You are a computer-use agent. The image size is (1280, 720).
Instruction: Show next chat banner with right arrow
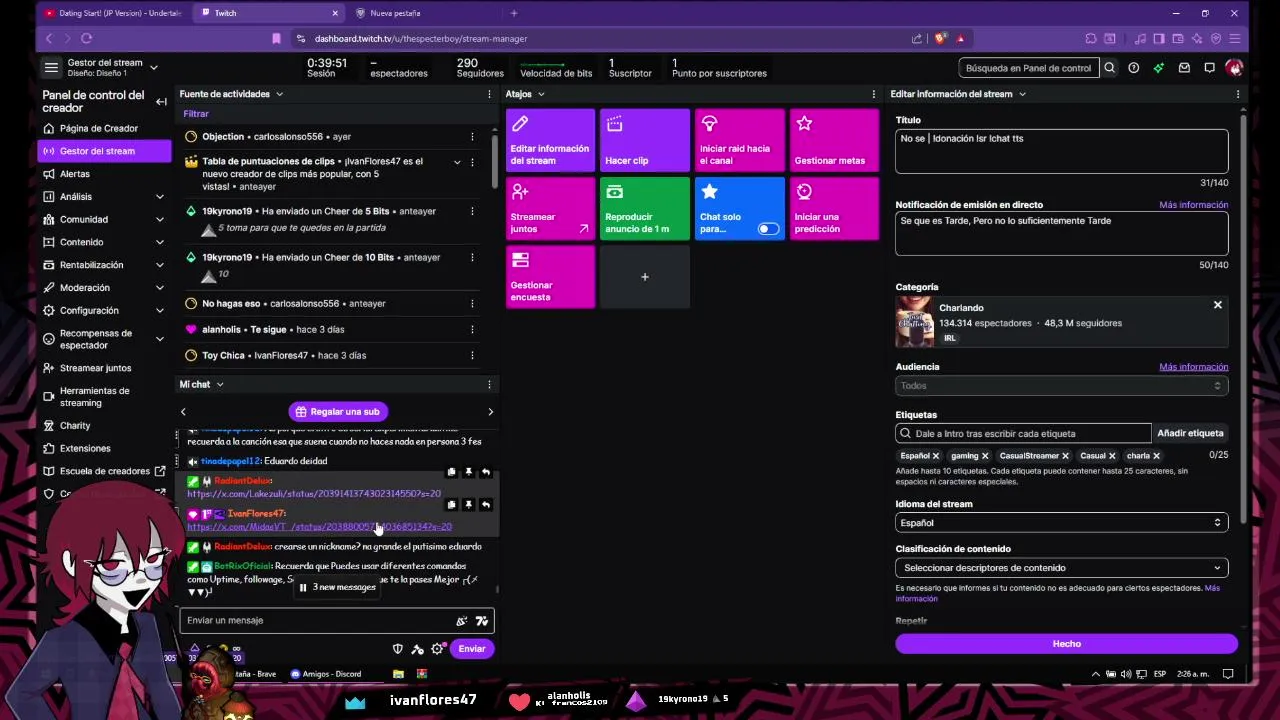[490, 412]
